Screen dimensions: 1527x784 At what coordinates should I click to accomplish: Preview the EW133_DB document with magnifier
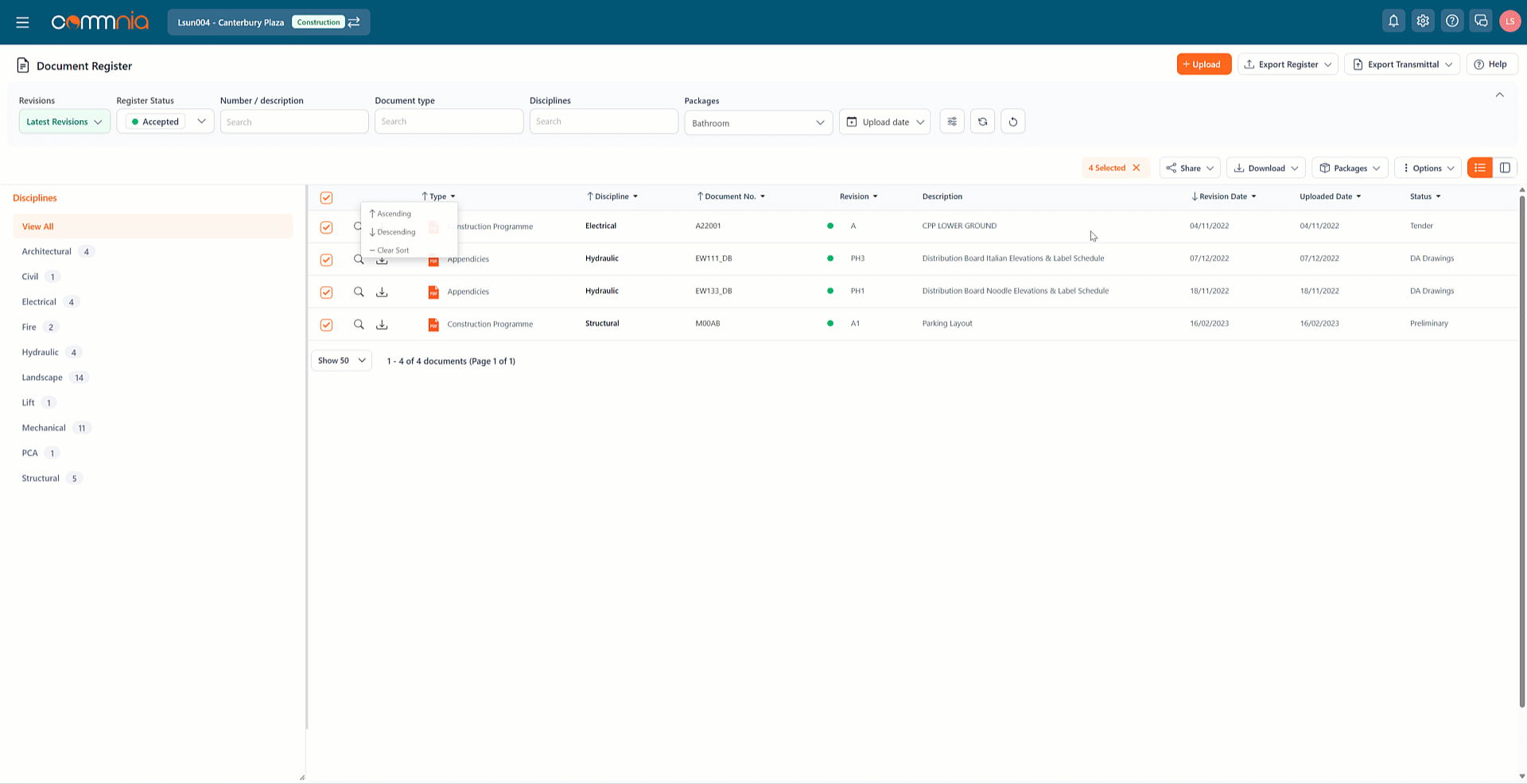(x=359, y=292)
